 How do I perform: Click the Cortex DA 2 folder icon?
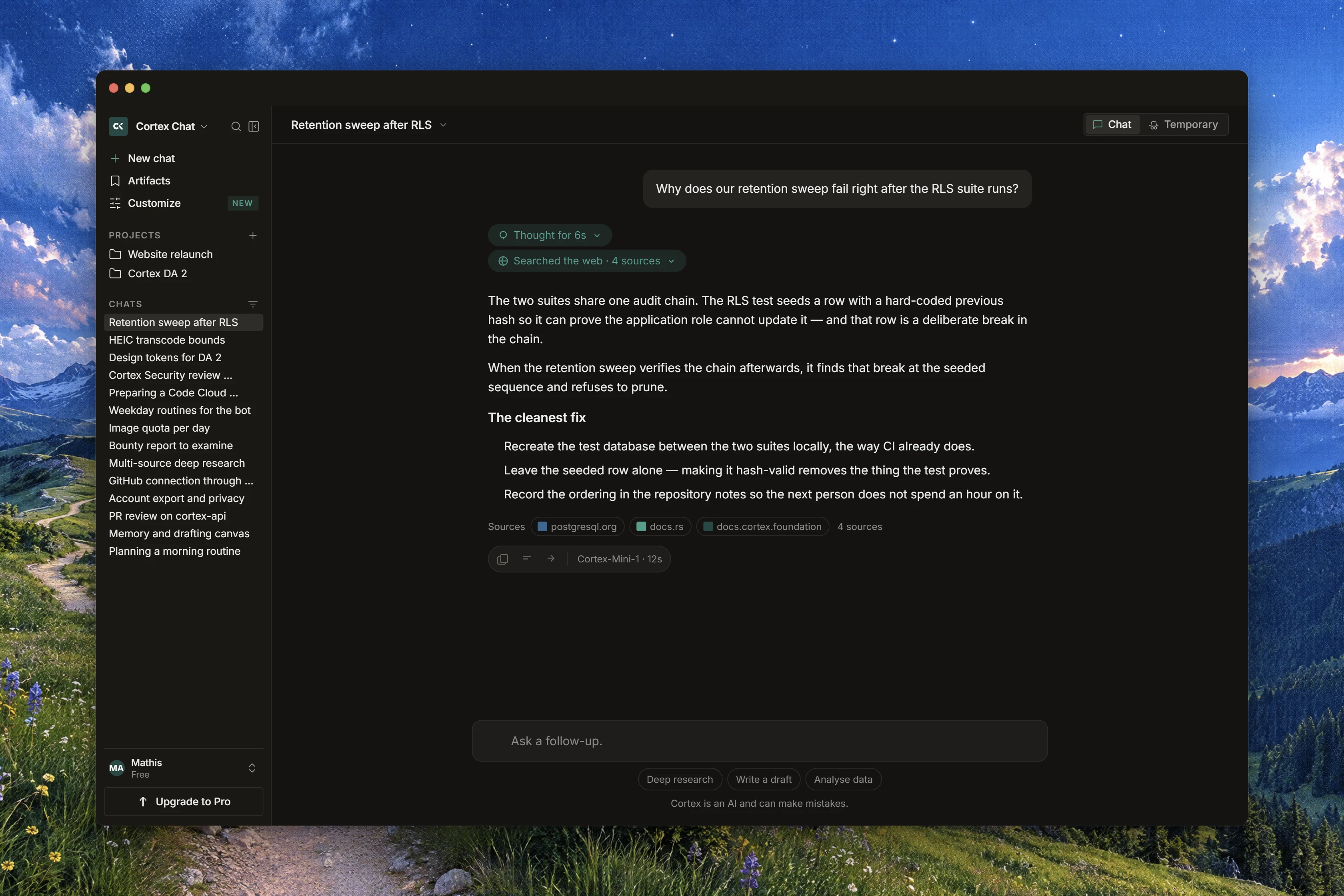(115, 273)
